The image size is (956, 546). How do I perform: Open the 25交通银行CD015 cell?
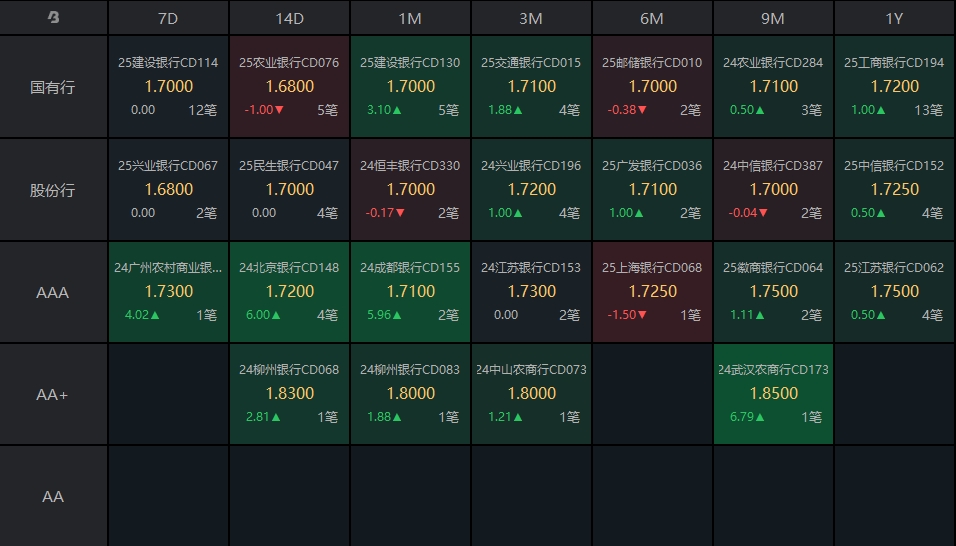[531, 87]
